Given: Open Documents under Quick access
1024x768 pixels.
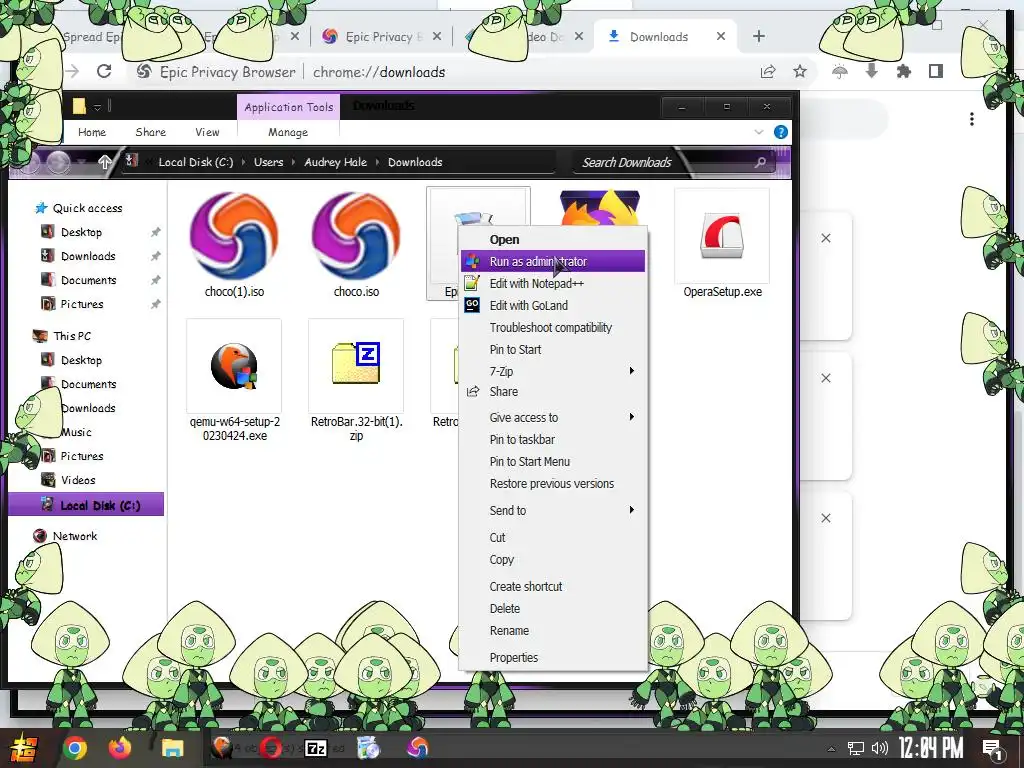Looking at the screenshot, I should coord(89,280).
